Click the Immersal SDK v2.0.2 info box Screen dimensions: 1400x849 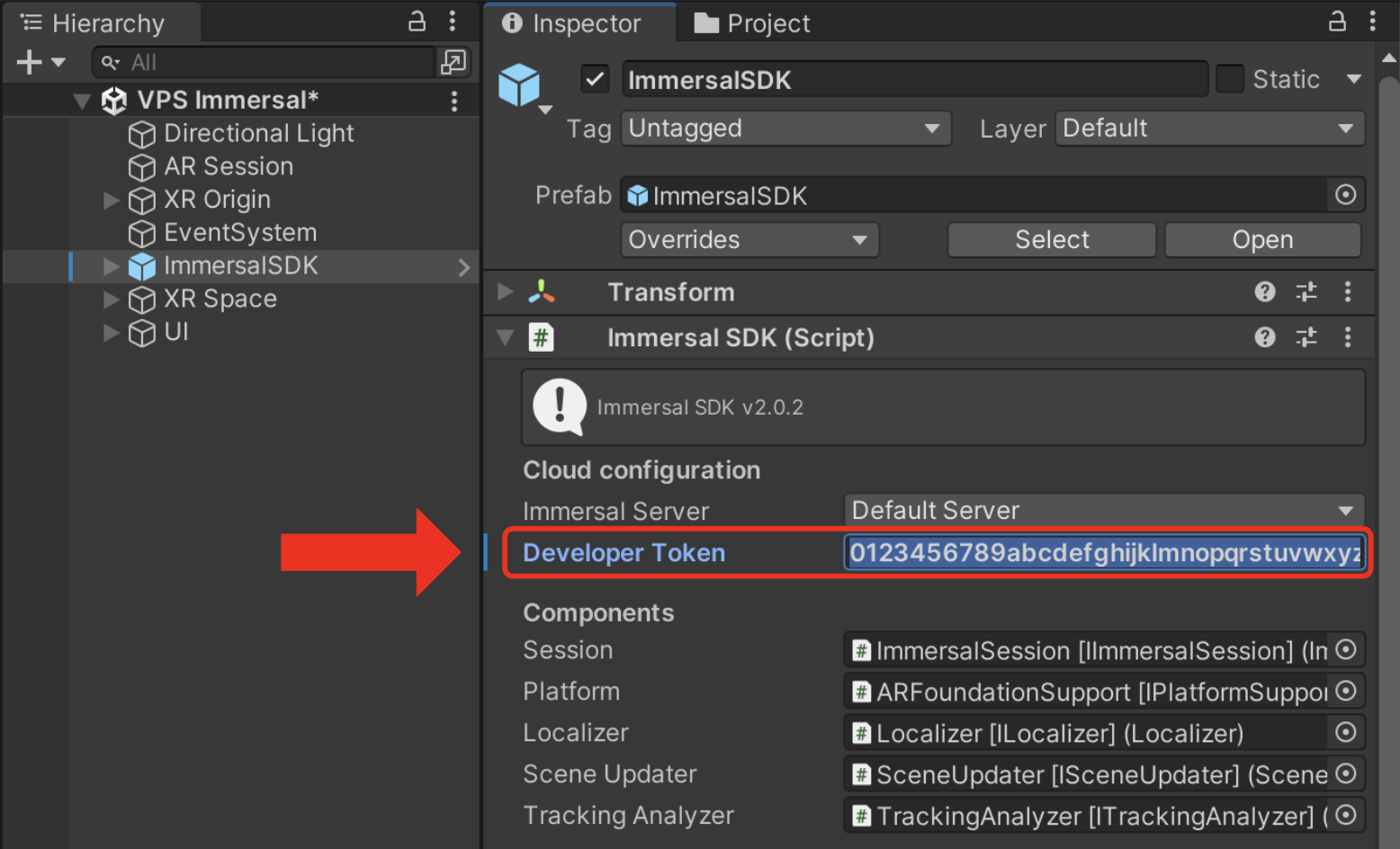click(943, 407)
